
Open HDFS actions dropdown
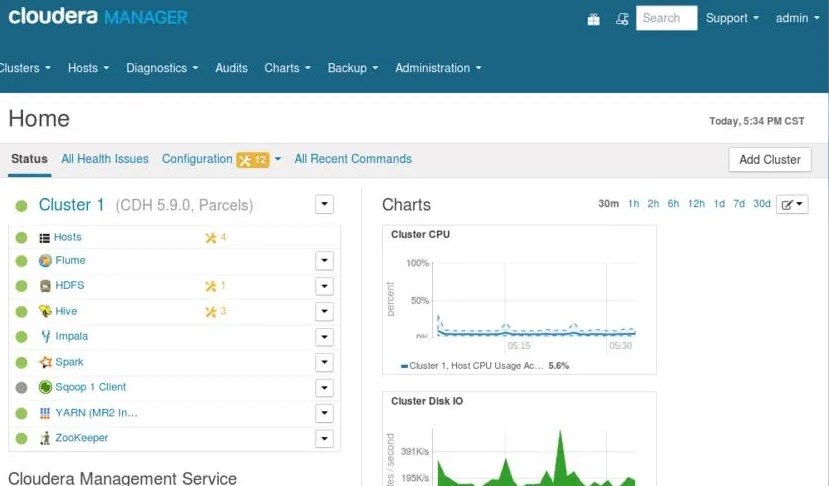click(324, 286)
